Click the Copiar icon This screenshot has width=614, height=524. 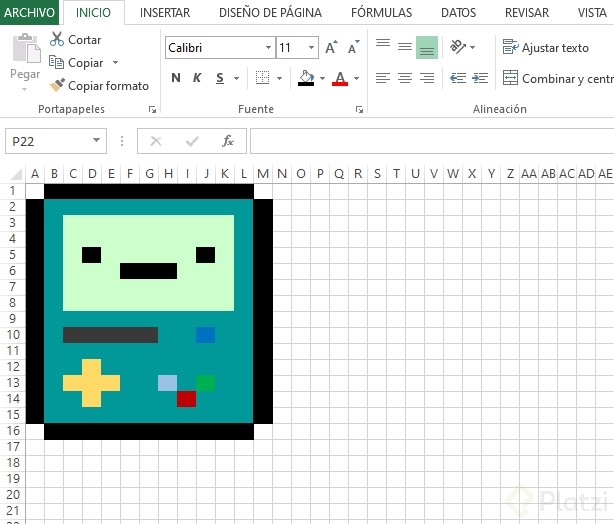[x=56, y=62]
